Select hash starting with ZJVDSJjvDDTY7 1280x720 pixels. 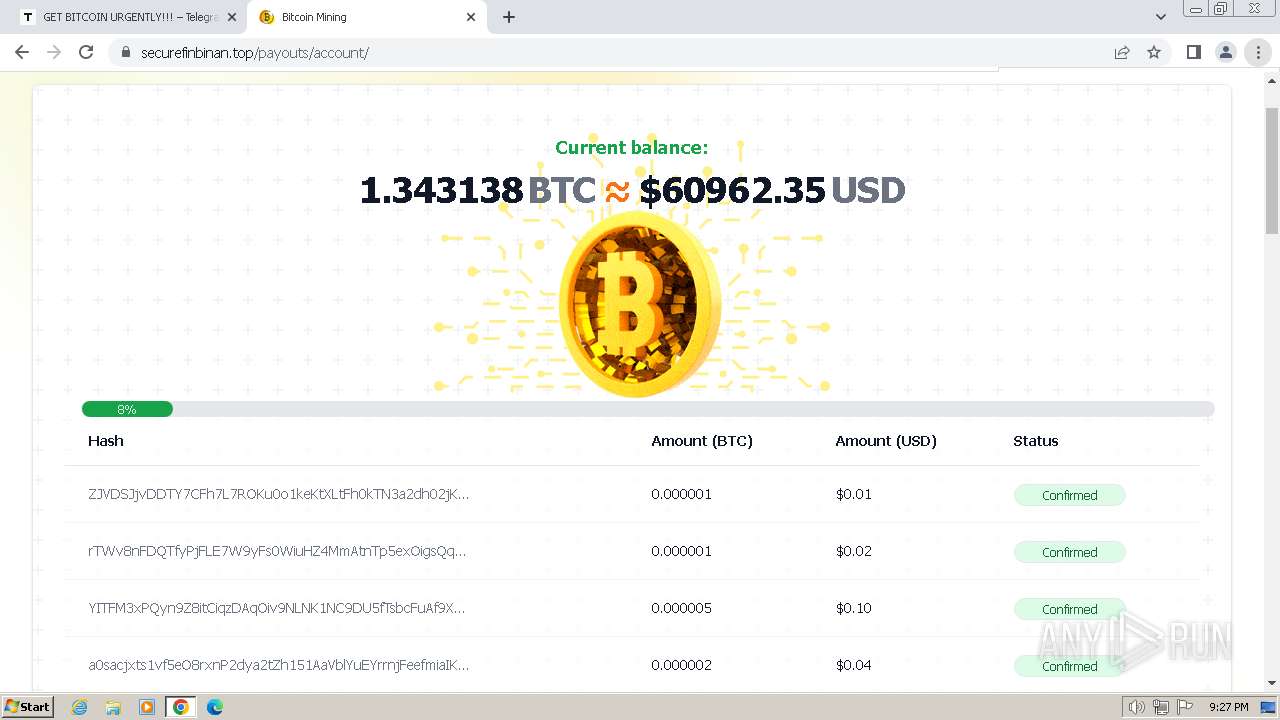coord(278,494)
